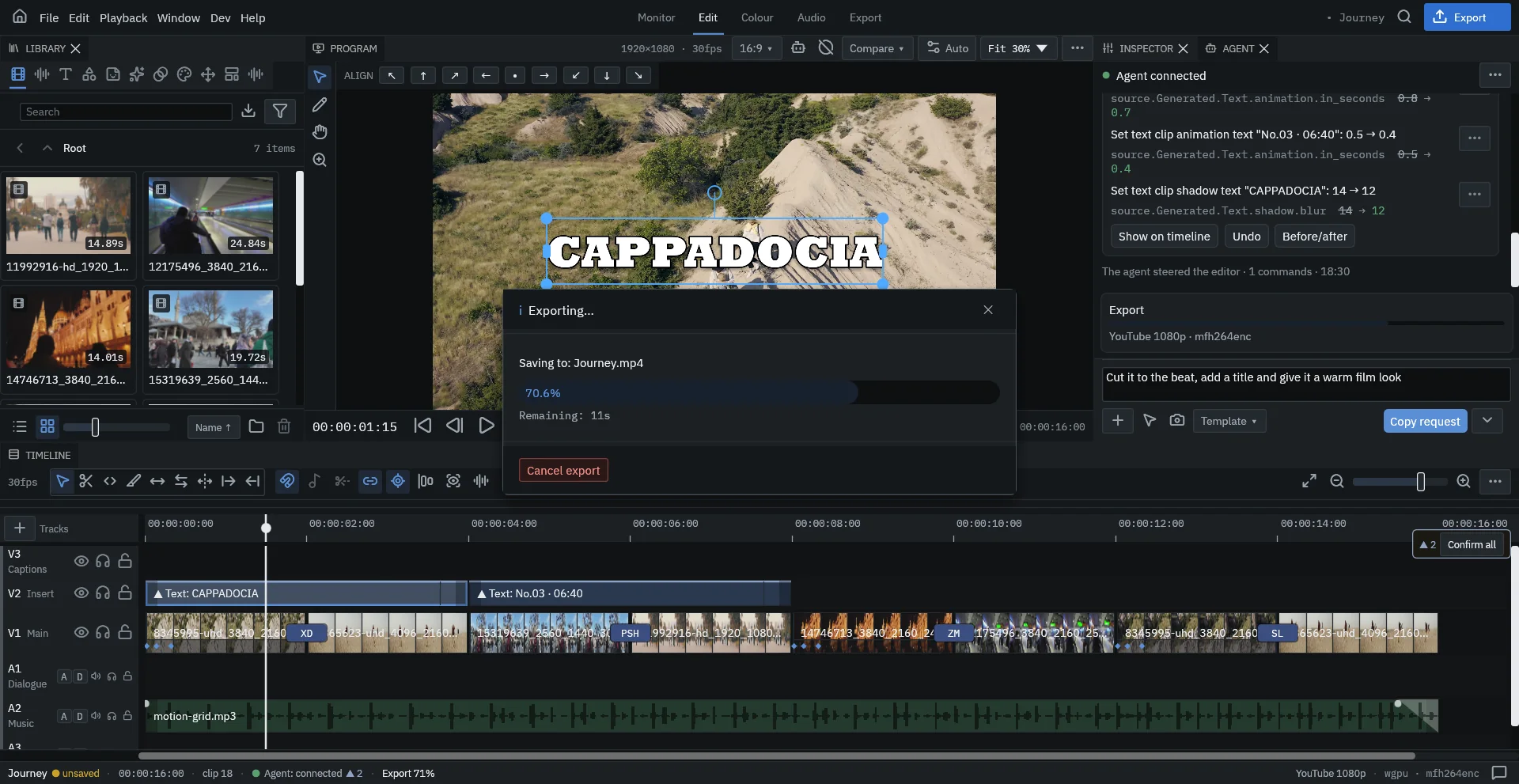Image resolution: width=1519 pixels, height=784 pixels.
Task: Jump to the start of the sequence
Action: (423, 426)
